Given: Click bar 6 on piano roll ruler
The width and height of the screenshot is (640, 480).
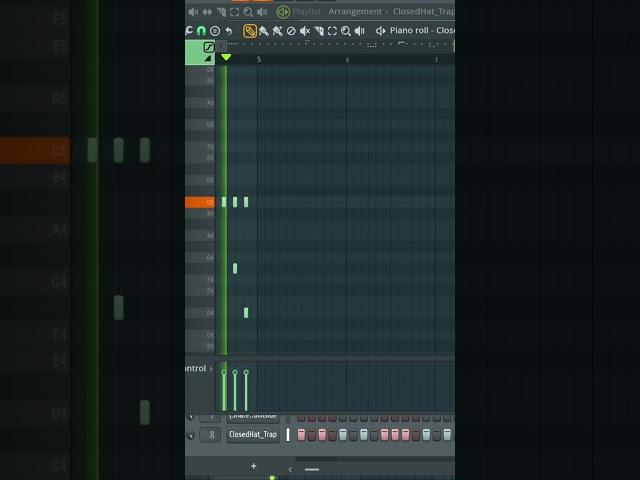Looking at the screenshot, I should tap(347, 60).
